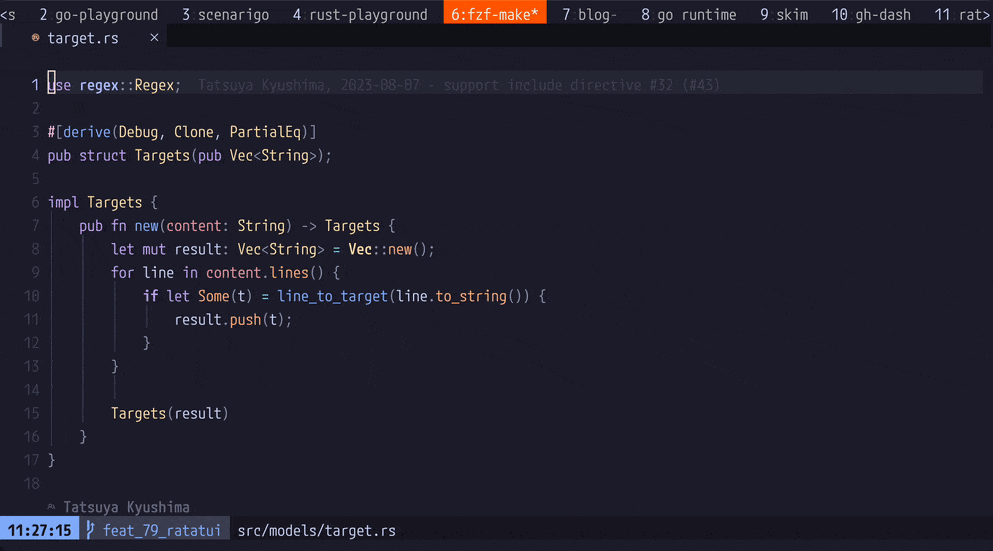Click the 11:27:15 clock segment
The image size is (993, 551).
click(37, 530)
